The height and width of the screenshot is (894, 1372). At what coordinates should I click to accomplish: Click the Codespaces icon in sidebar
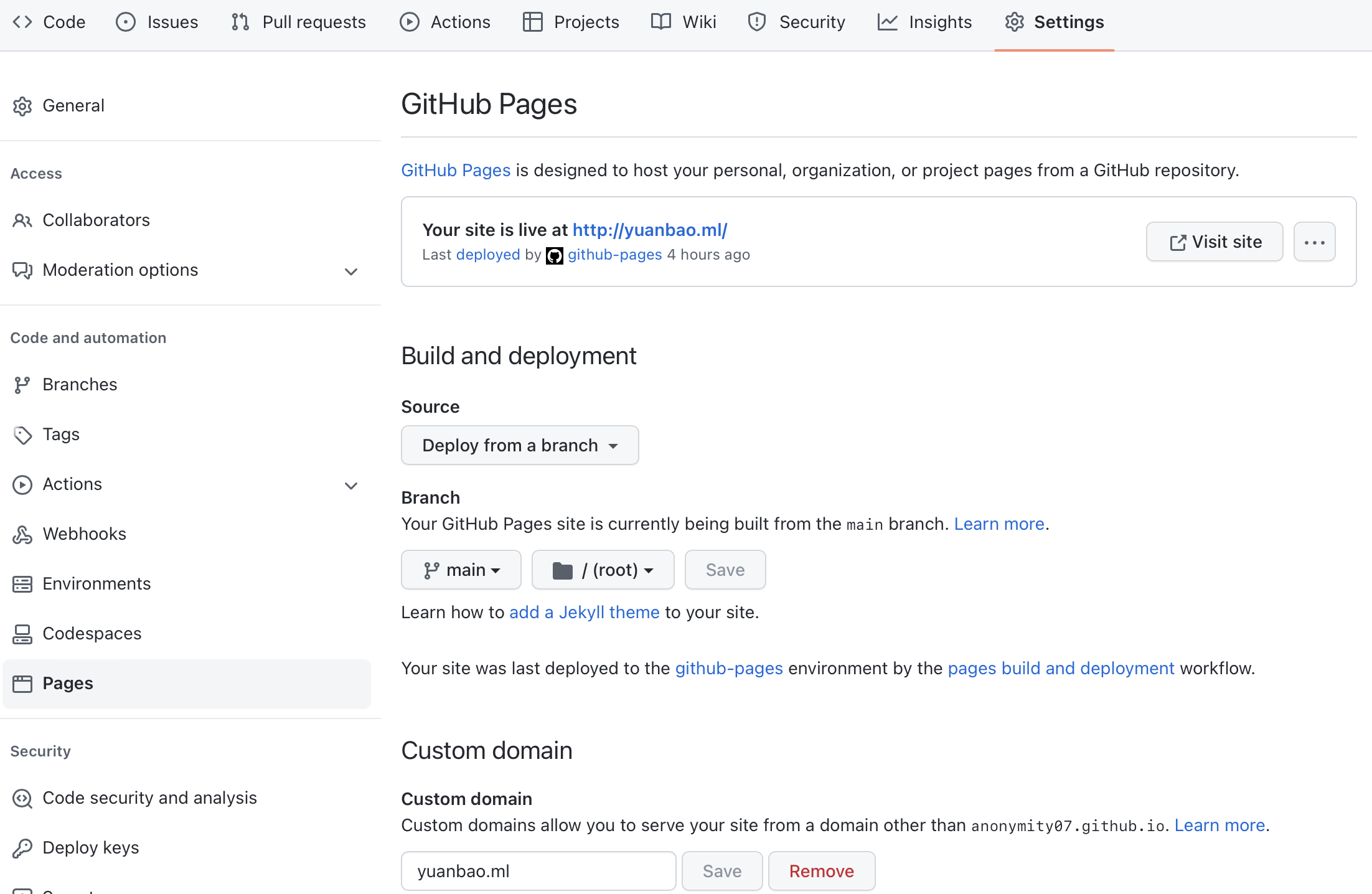click(22, 634)
